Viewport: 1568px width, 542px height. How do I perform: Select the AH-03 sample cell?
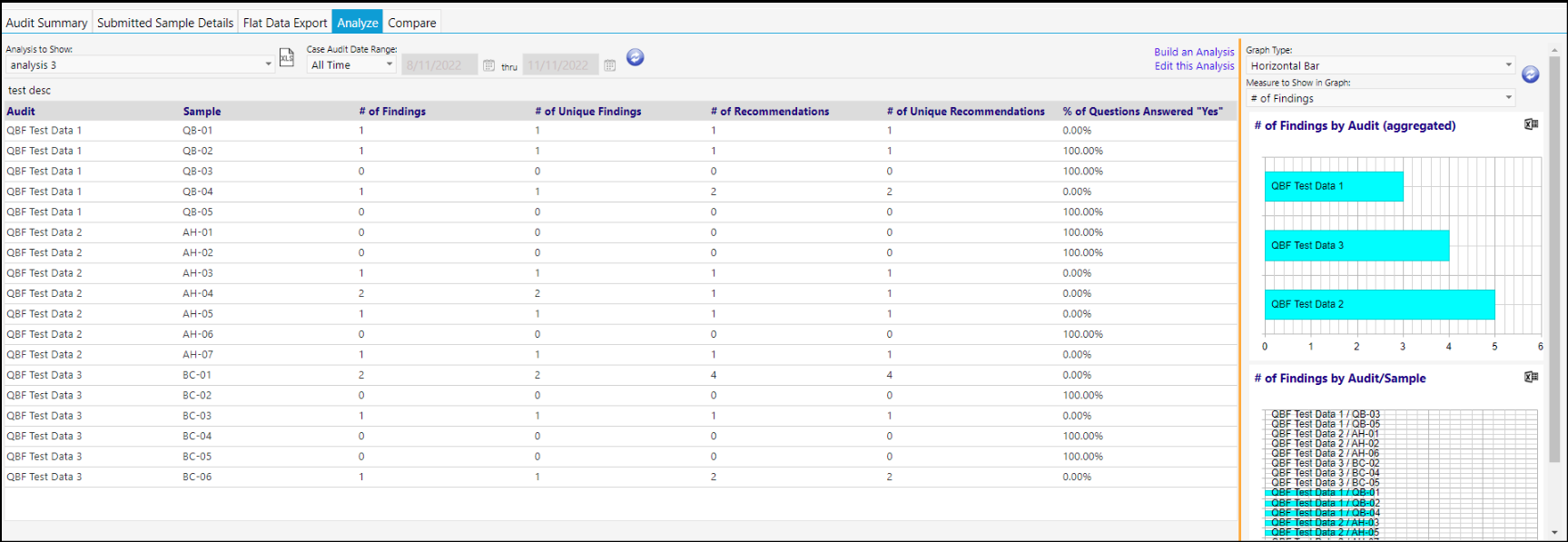pyautogui.click(x=198, y=273)
